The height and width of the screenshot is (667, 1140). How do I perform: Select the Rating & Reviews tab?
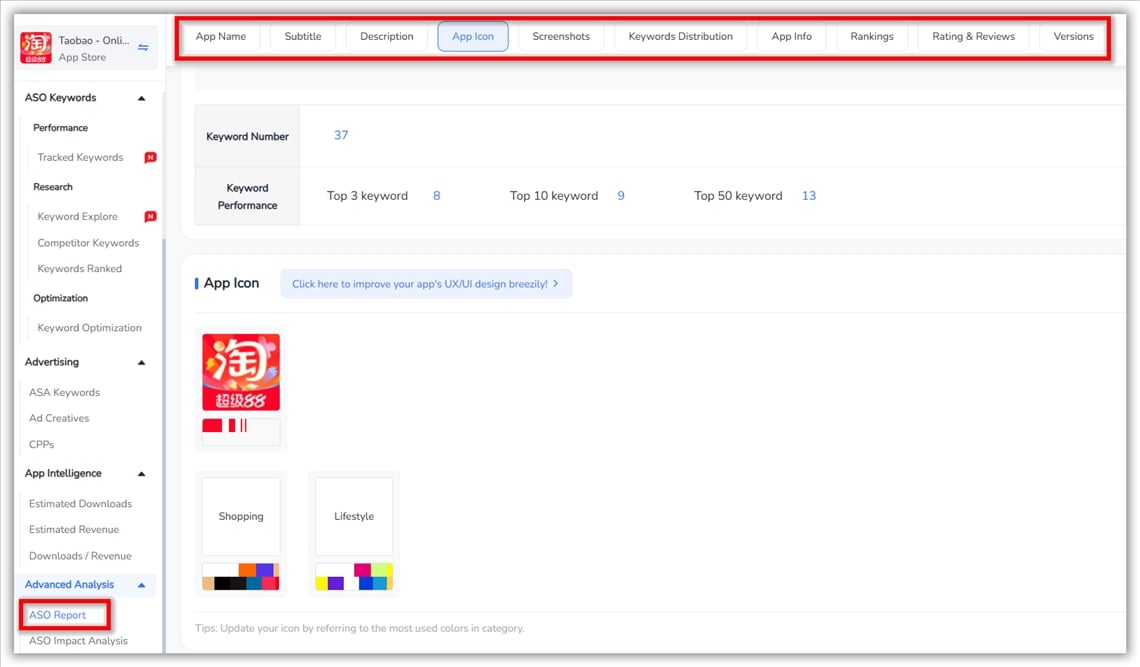point(973,37)
